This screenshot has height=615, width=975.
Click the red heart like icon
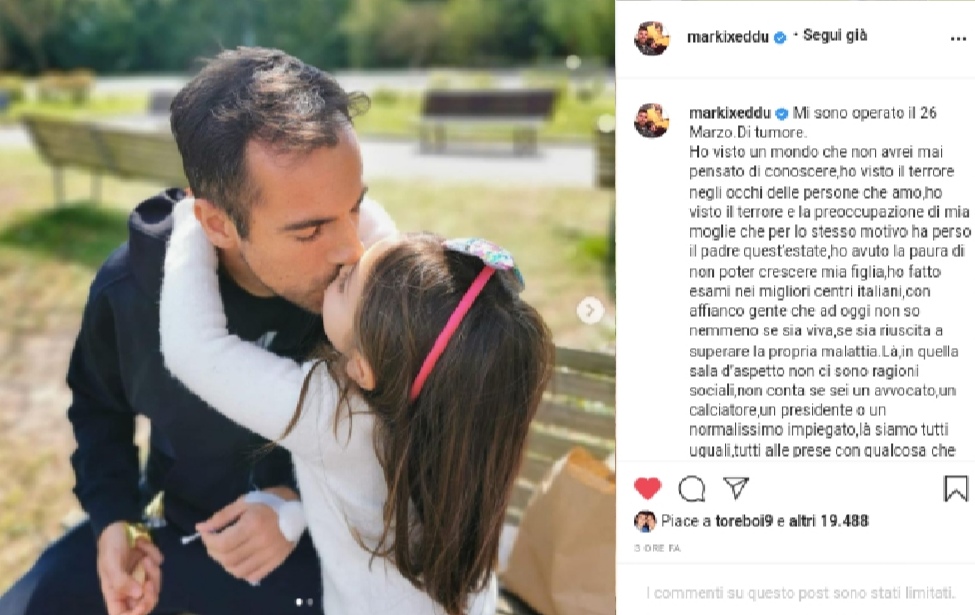point(647,488)
